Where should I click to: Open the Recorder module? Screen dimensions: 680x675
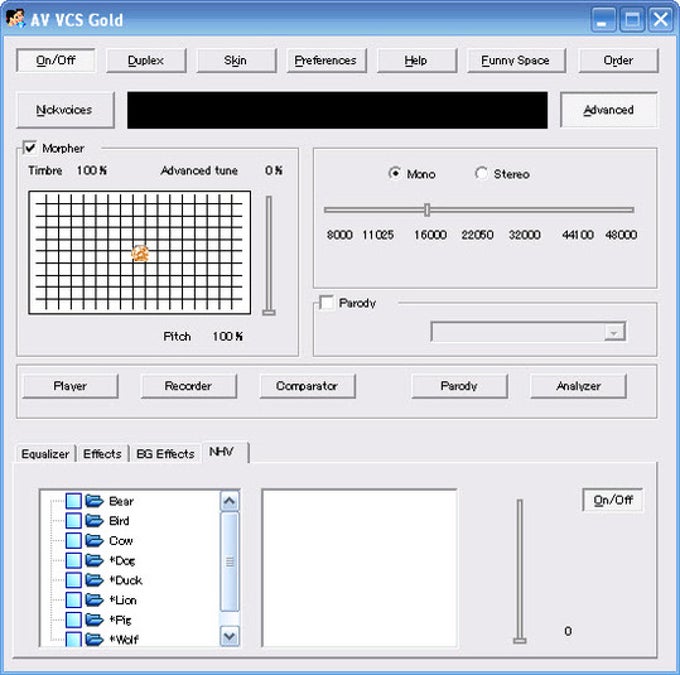tap(189, 386)
